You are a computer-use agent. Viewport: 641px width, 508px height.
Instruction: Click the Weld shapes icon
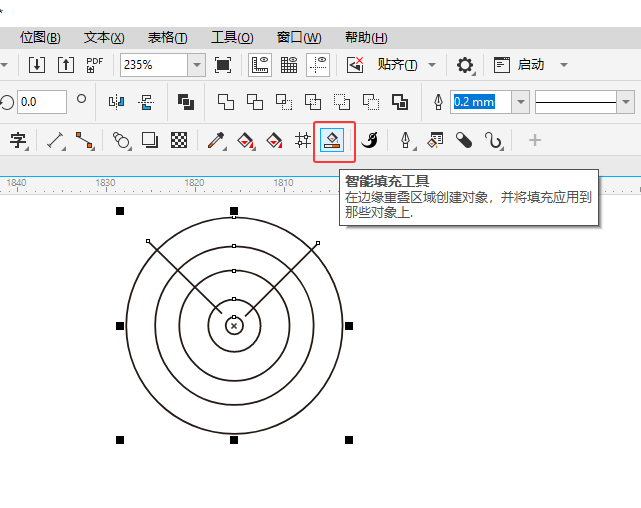tap(226, 102)
